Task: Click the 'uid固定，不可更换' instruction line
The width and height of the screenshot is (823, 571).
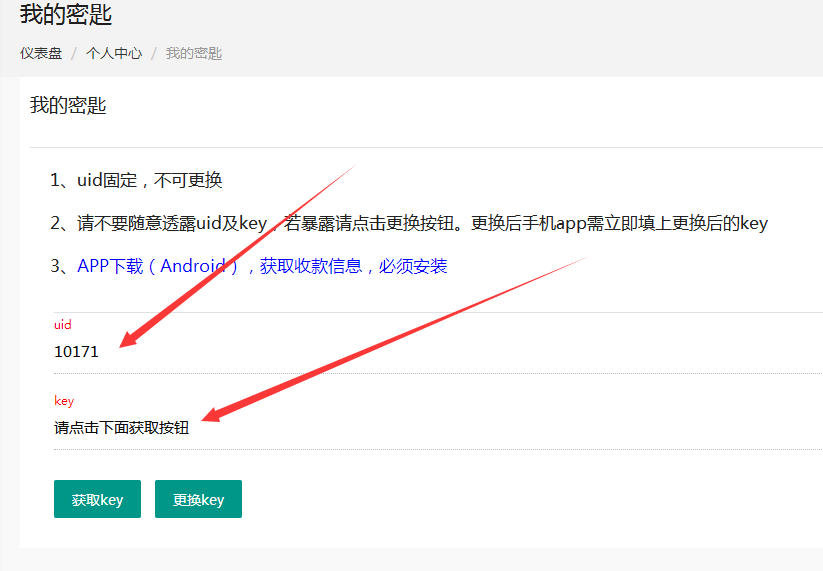Action: click(x=136, y=181)
